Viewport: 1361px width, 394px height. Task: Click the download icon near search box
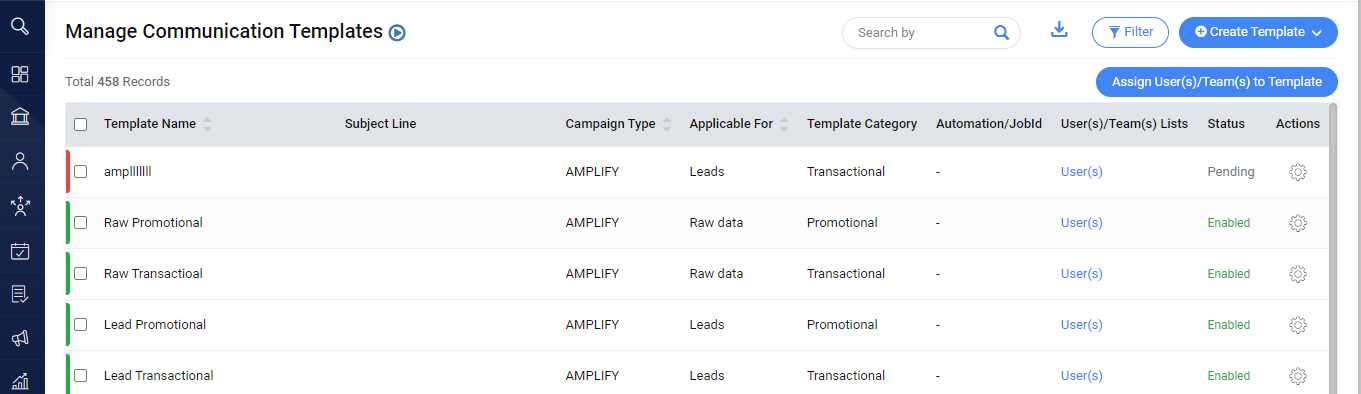click(1060, 31)
